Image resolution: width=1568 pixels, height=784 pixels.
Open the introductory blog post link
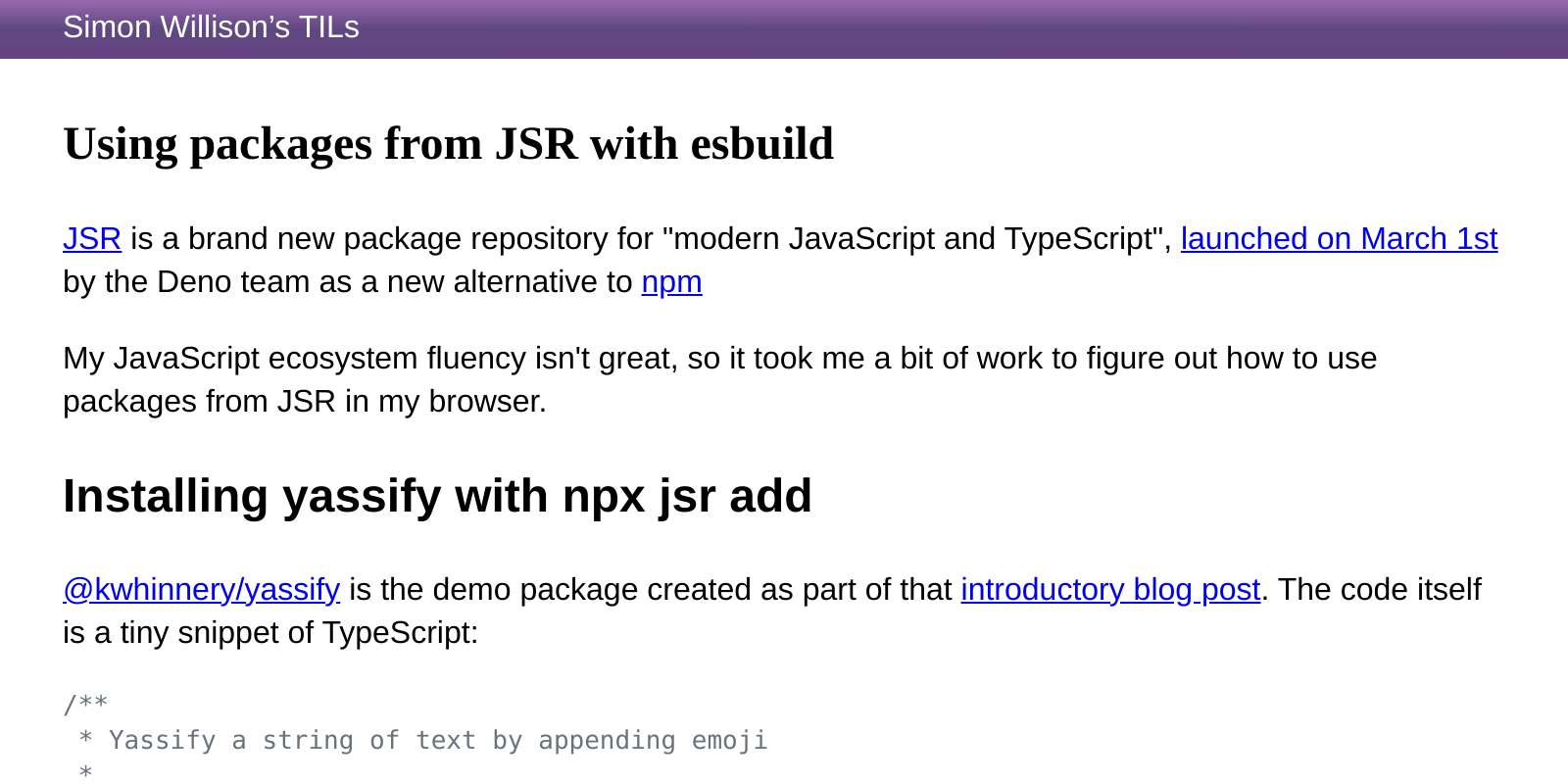point(1109,590)
